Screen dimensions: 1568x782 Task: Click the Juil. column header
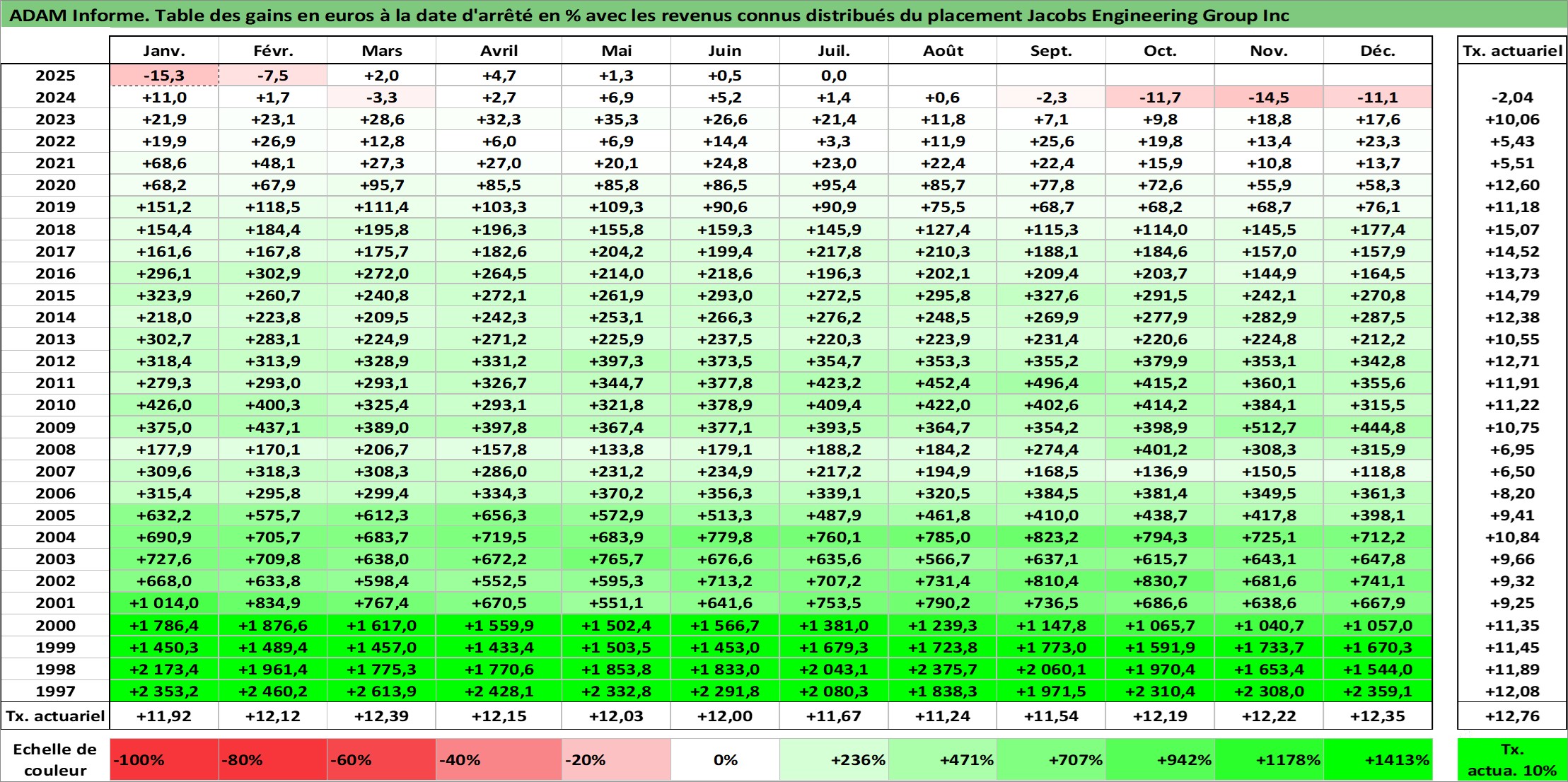tap(834, 50)
